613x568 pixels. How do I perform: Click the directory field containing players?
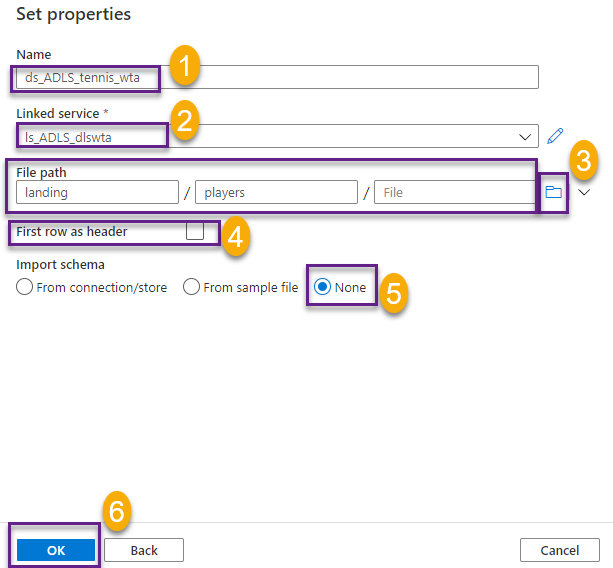tap(276, 192)
